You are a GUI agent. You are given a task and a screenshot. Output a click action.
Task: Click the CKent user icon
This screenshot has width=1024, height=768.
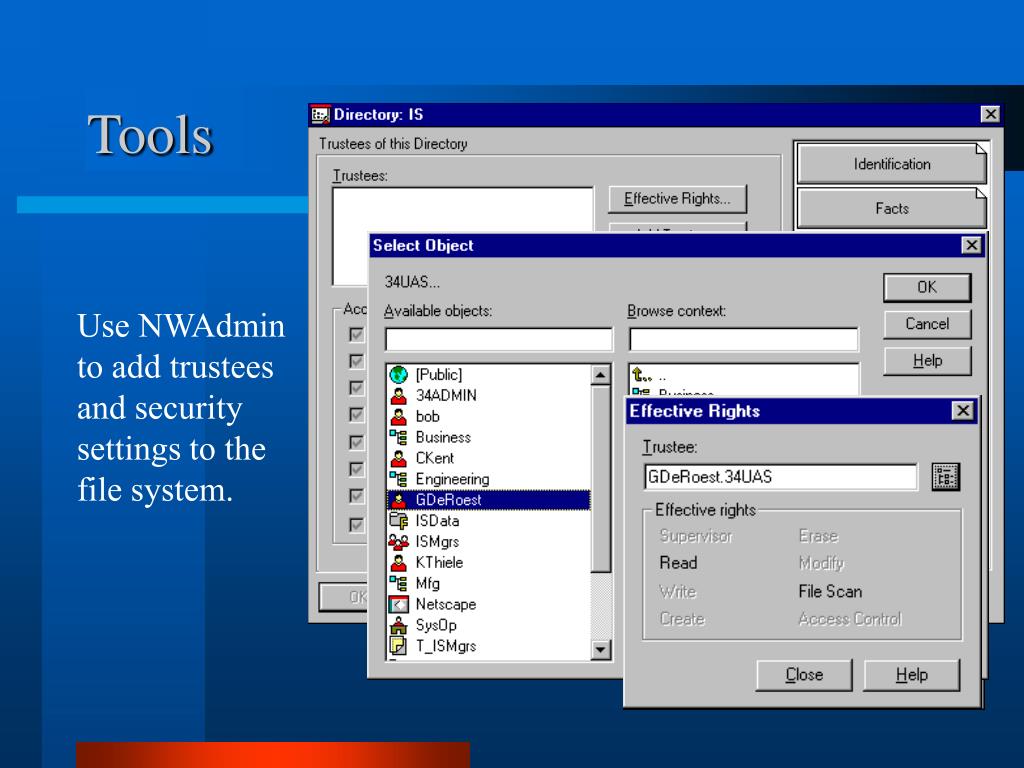tap(398, 458)
